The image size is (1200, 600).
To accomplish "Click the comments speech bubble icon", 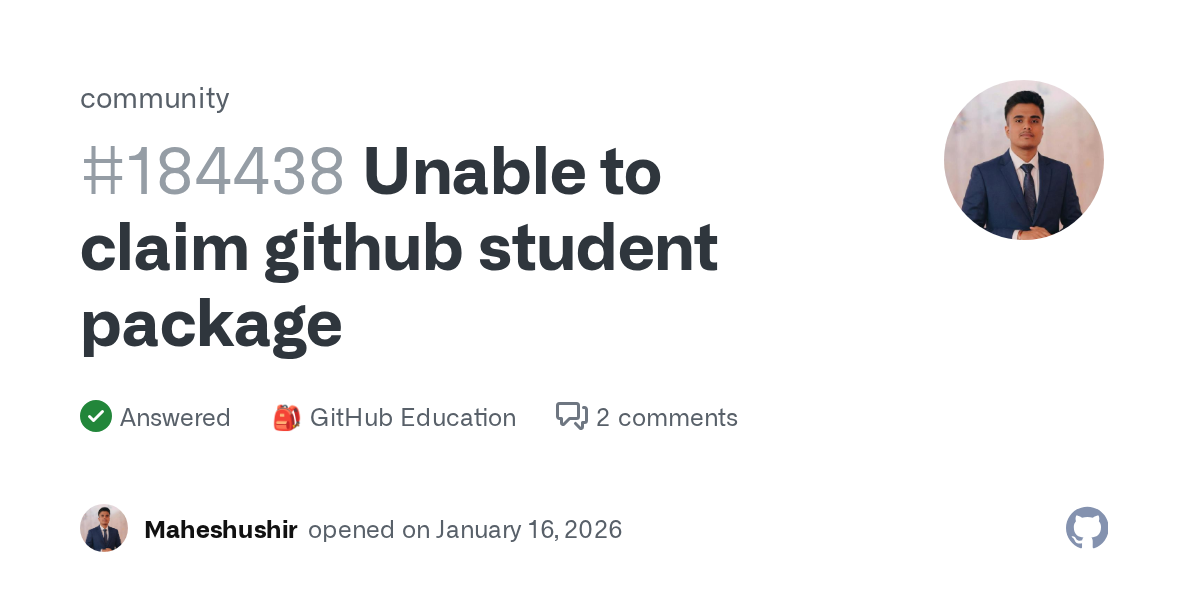I will [571, 416].
